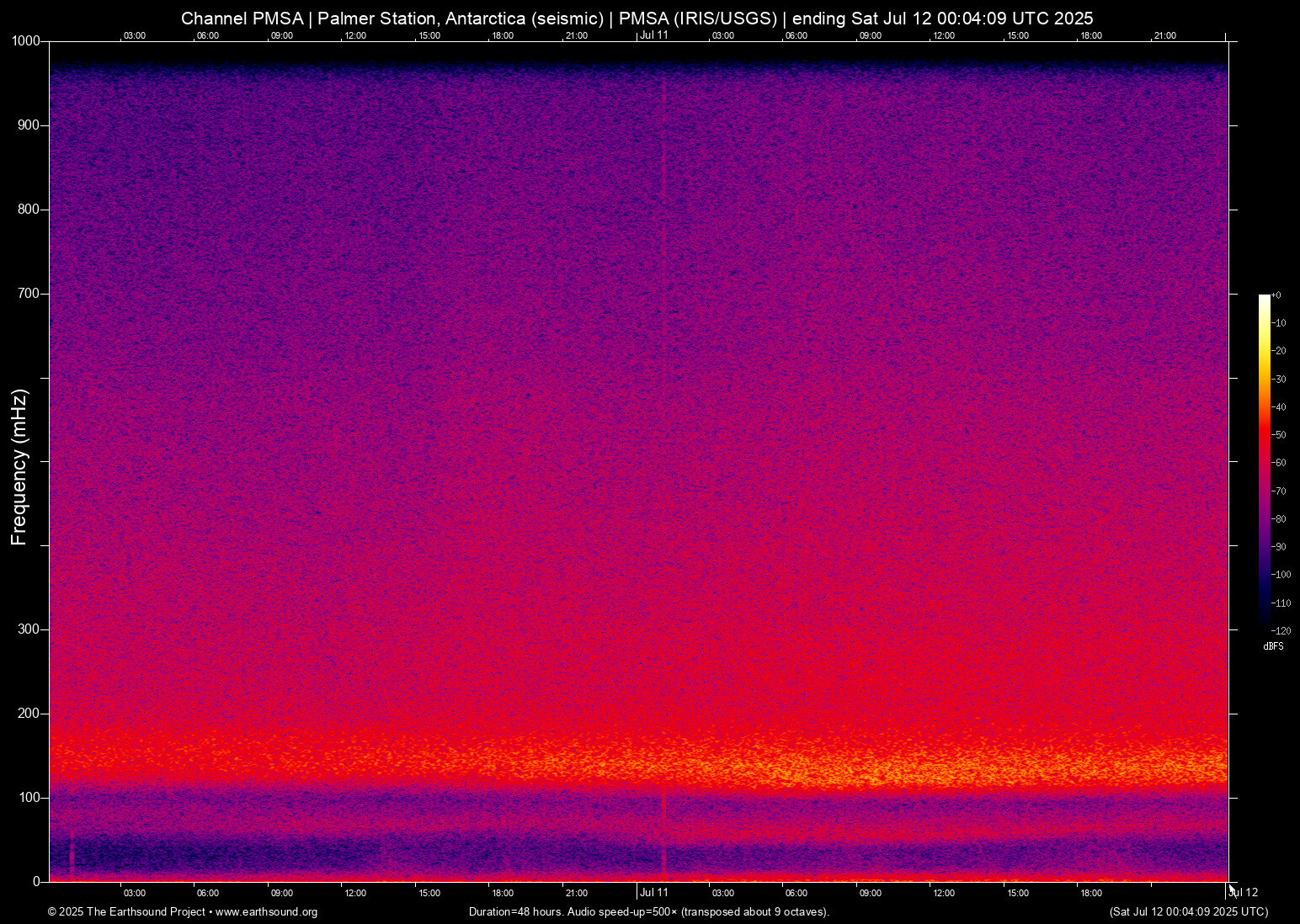
Task: Click the 300 frequency tick label
Action: click(x=29, y=629)
